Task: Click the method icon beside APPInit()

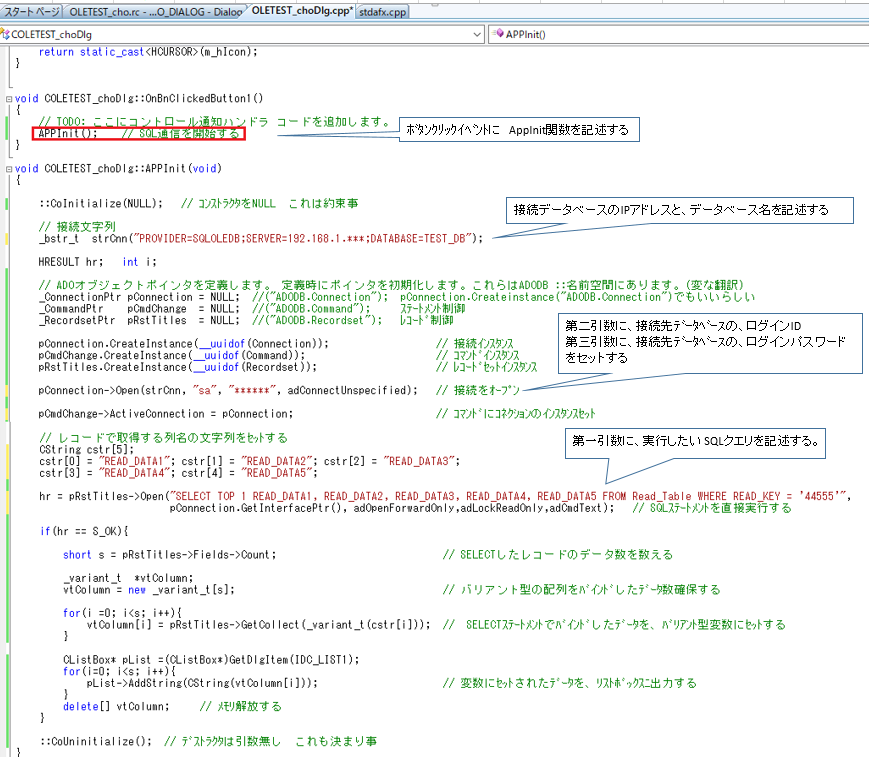Action: (x=497, y=34)
